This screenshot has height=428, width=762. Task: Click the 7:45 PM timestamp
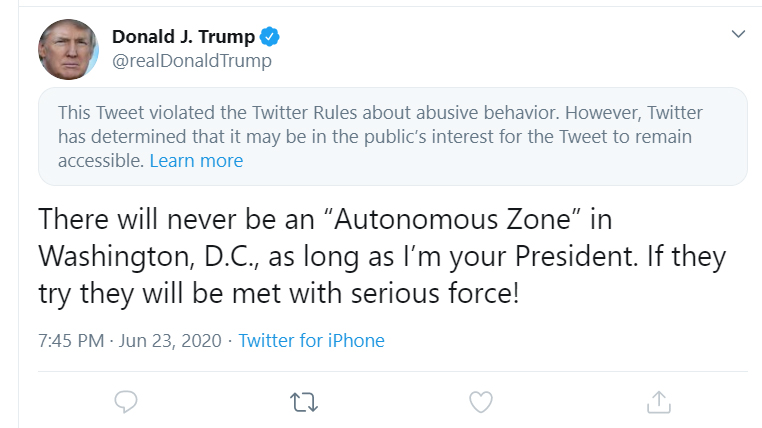tap(70, 340)
